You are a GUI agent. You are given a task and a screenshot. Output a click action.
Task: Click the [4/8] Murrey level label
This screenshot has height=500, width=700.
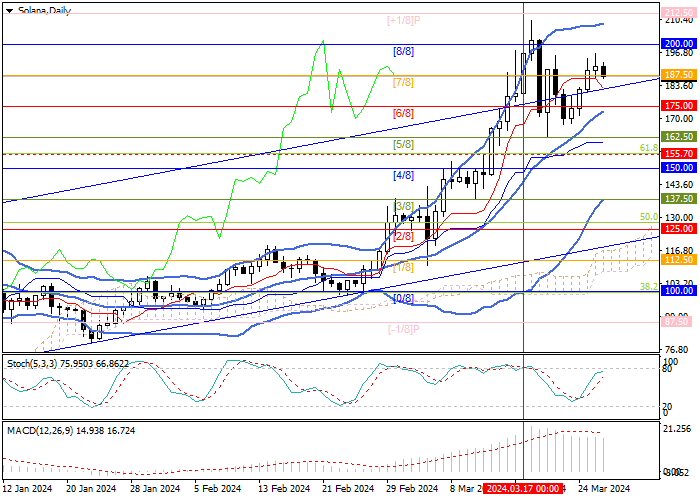click(403, 175)
